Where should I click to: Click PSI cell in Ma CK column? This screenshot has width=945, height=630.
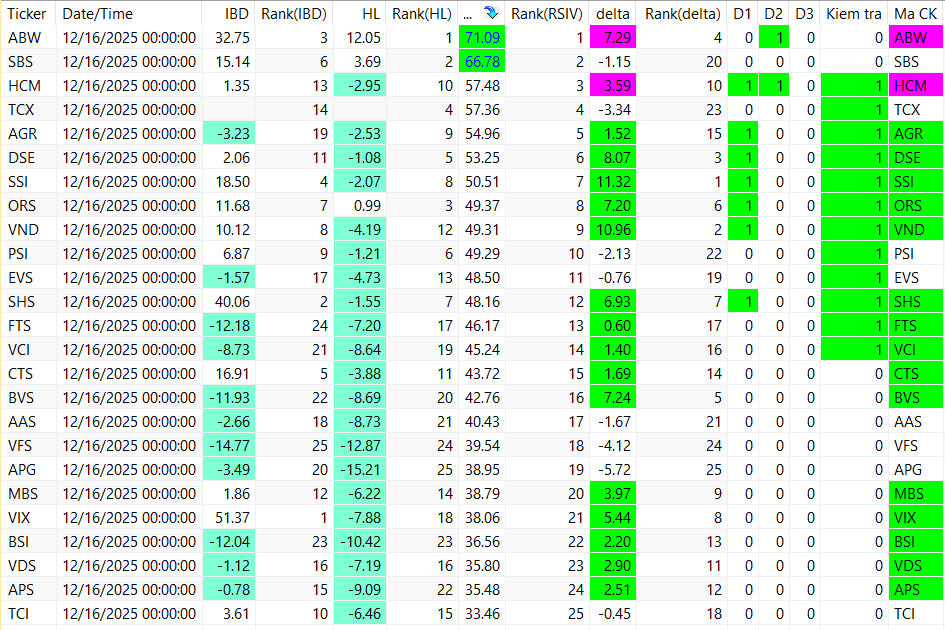(915, 254)
